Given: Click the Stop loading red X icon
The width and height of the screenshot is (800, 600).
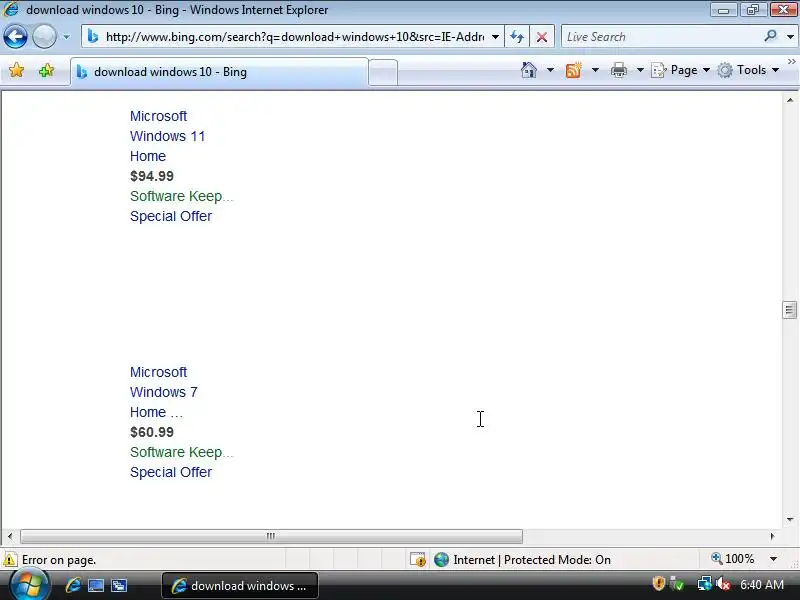Looking at the screenshot, I should pyautogui.click(x=542, y=37).
